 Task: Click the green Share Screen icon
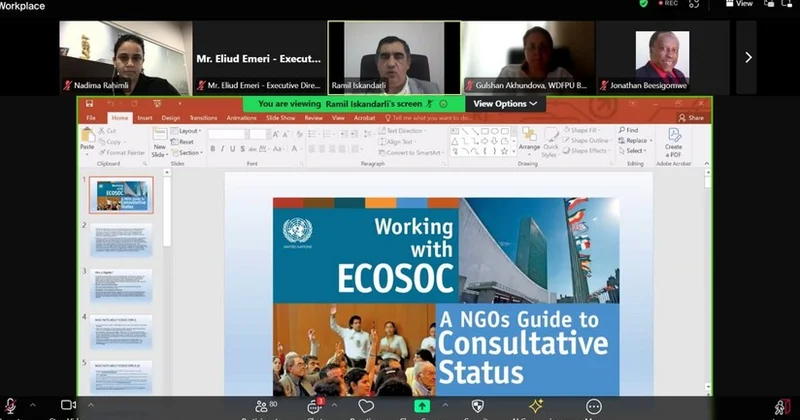pos(421,406)
